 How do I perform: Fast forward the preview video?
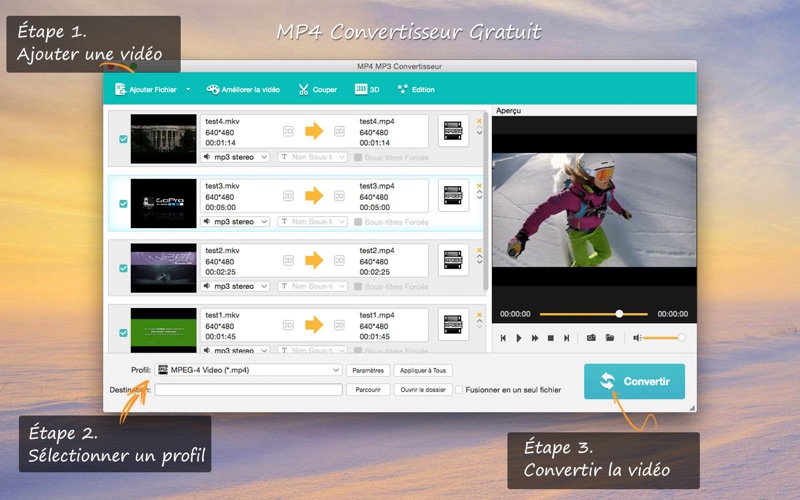pos(535,338)
